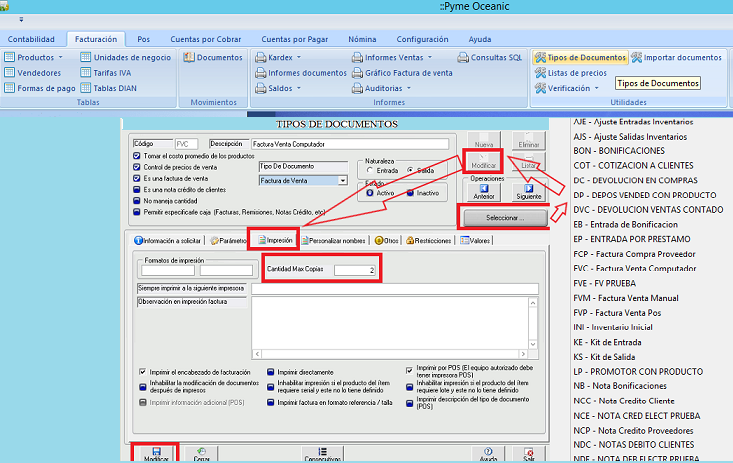Switch to Restricciones tab
This screenshot has height=463, width=733.
(428, 240)
